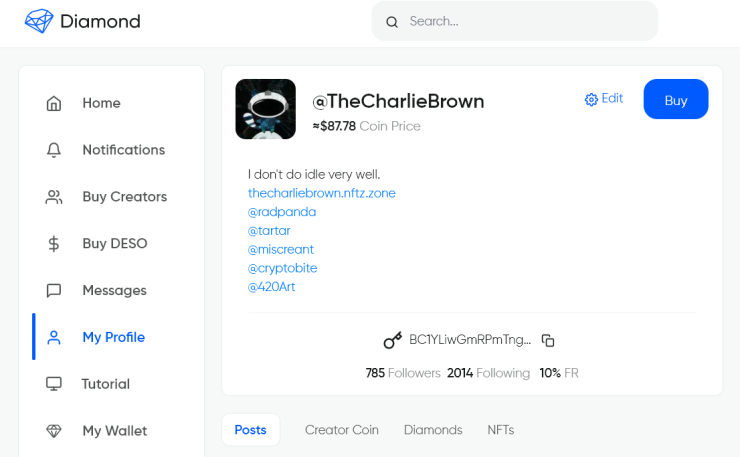Click the Diamond logo icon

pos(39,21)
